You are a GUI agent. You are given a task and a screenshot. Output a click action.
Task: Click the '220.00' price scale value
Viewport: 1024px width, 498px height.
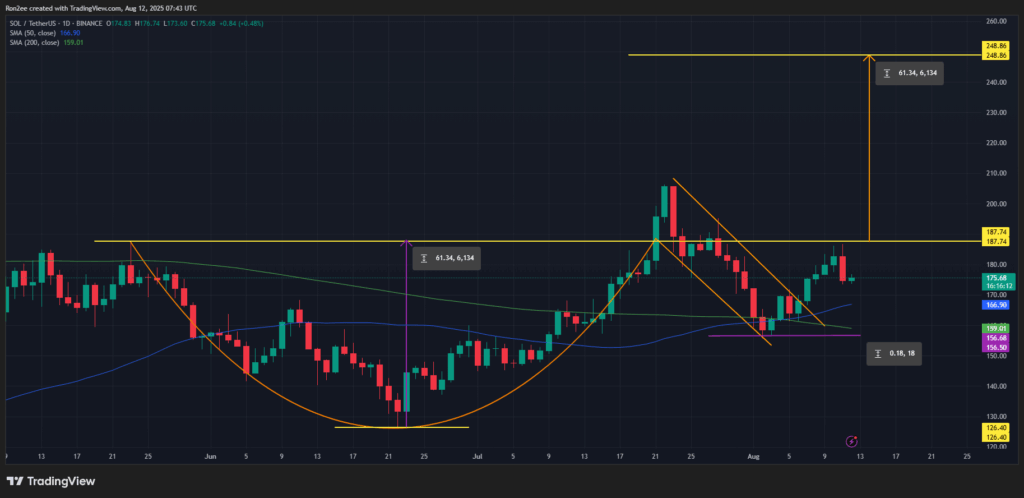click(x=995, y=143)
